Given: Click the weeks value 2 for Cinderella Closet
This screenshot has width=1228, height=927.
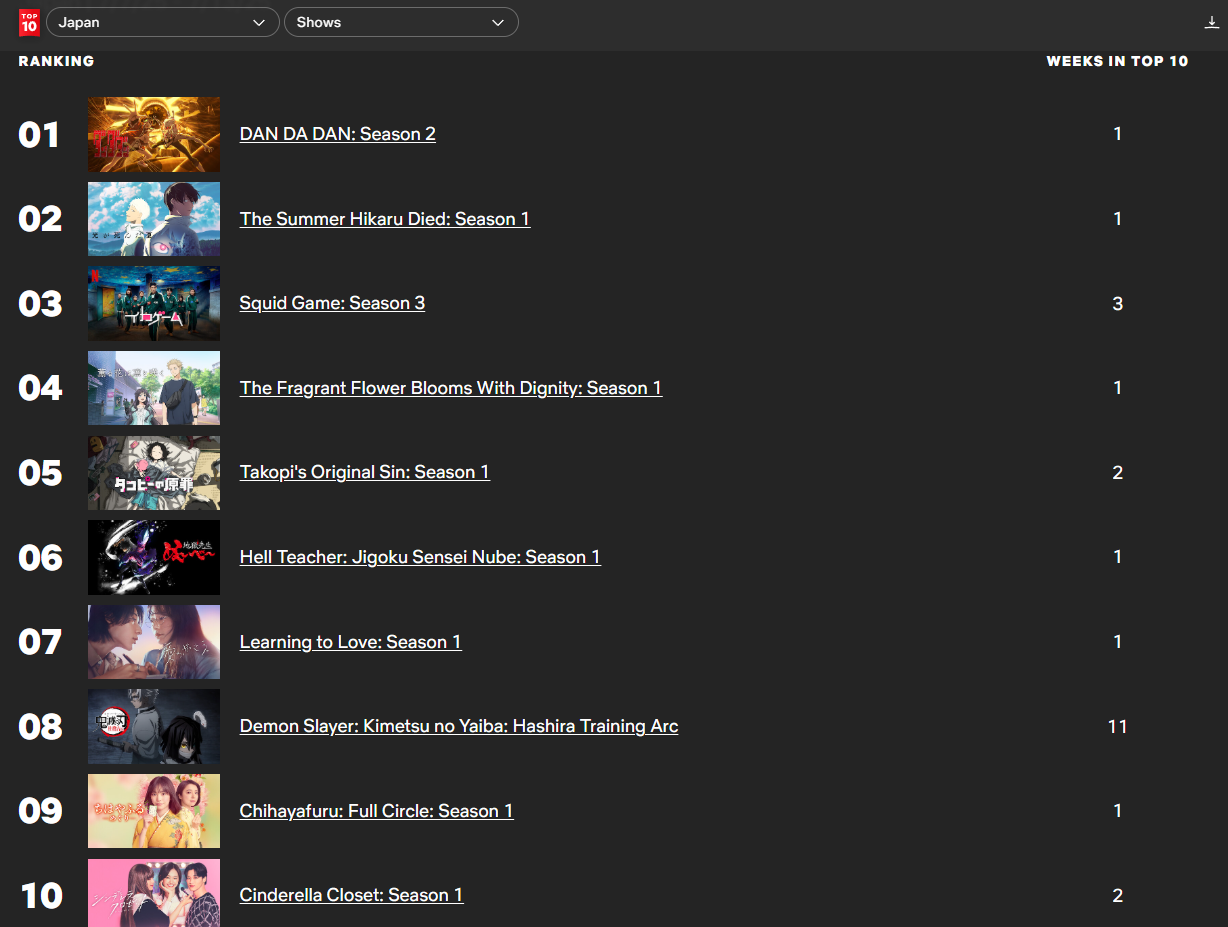Looking at the screenshot, I should 1118,896.
